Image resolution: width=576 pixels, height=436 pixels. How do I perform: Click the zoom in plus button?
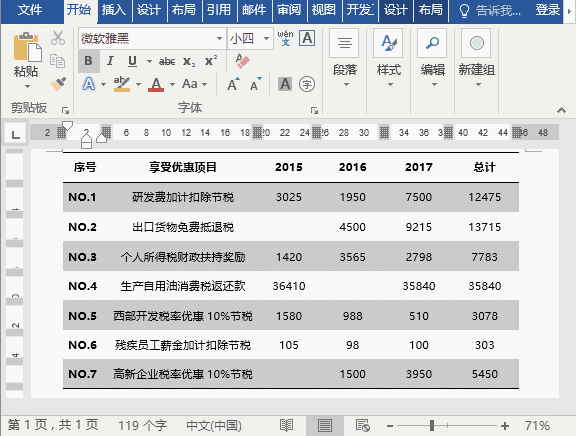click(x=505, y=426)
